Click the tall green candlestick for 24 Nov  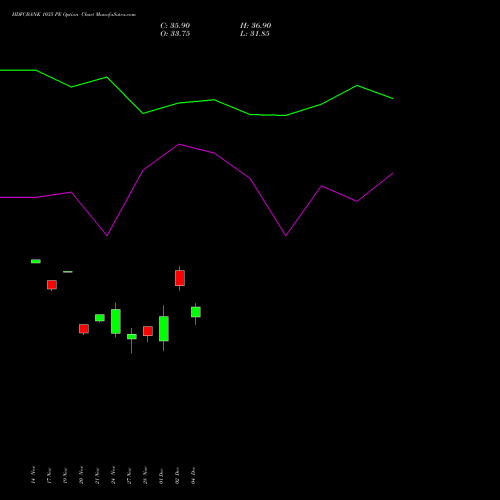116,321
